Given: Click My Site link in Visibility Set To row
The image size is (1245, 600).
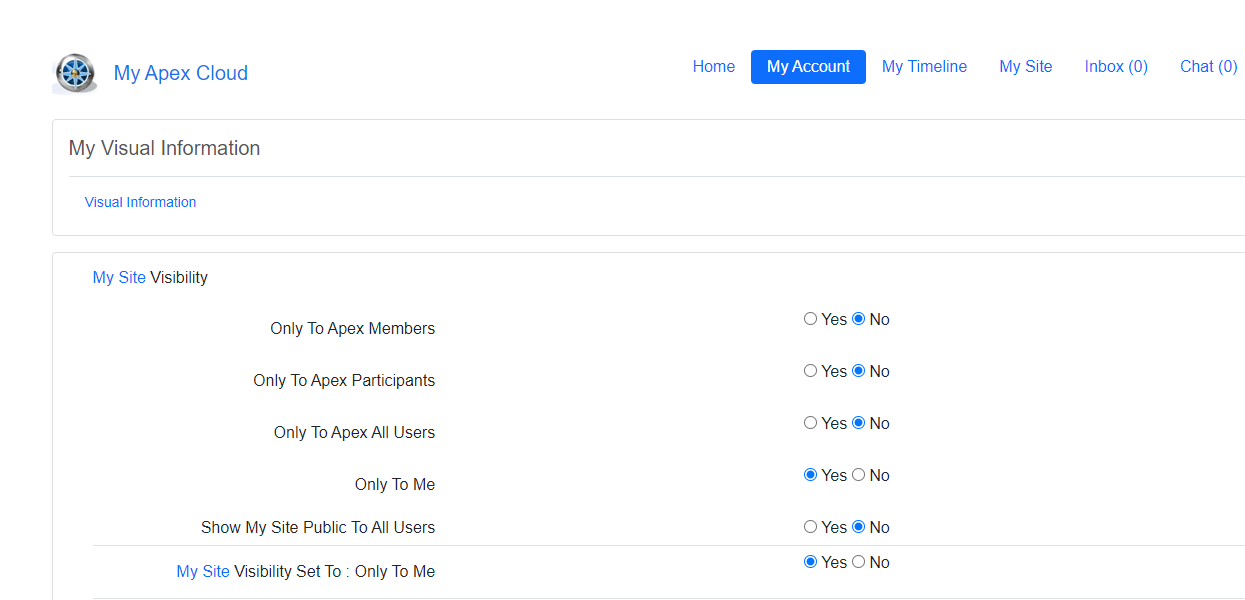Looking at the screenshot, I should click(x=203, y=572).
